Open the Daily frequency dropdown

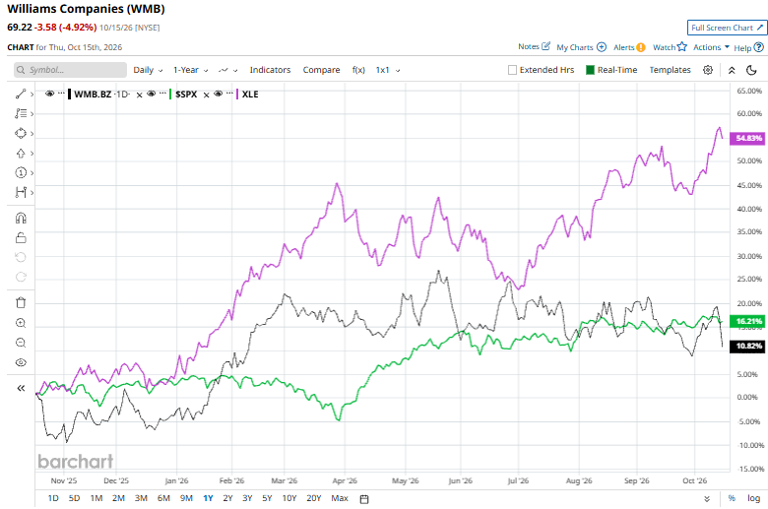tap(148, 70)
